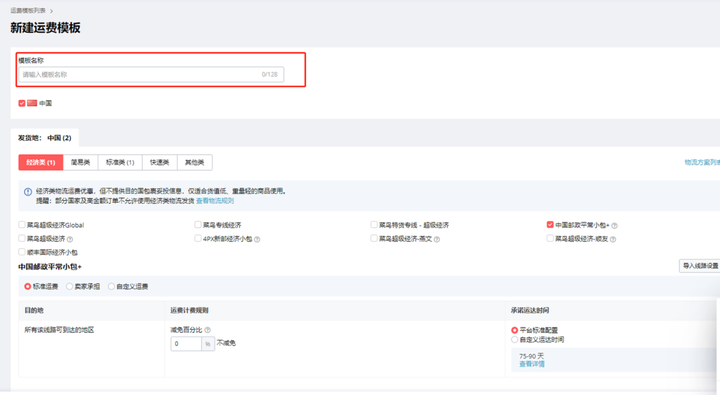This screenshot has height=395, width=720.
Task: Click help icon beside 4PX新邮经济小包
Action: 257,239
